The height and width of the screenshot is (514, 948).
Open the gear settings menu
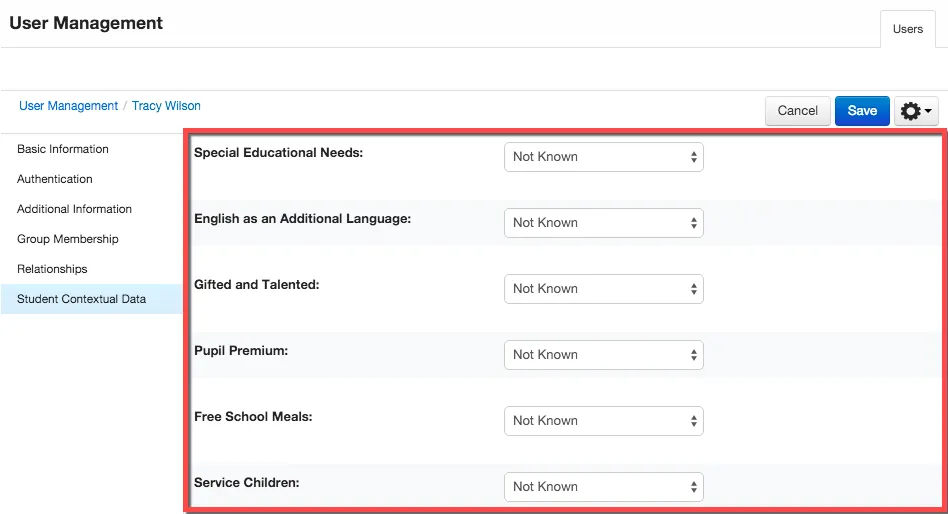916,111
